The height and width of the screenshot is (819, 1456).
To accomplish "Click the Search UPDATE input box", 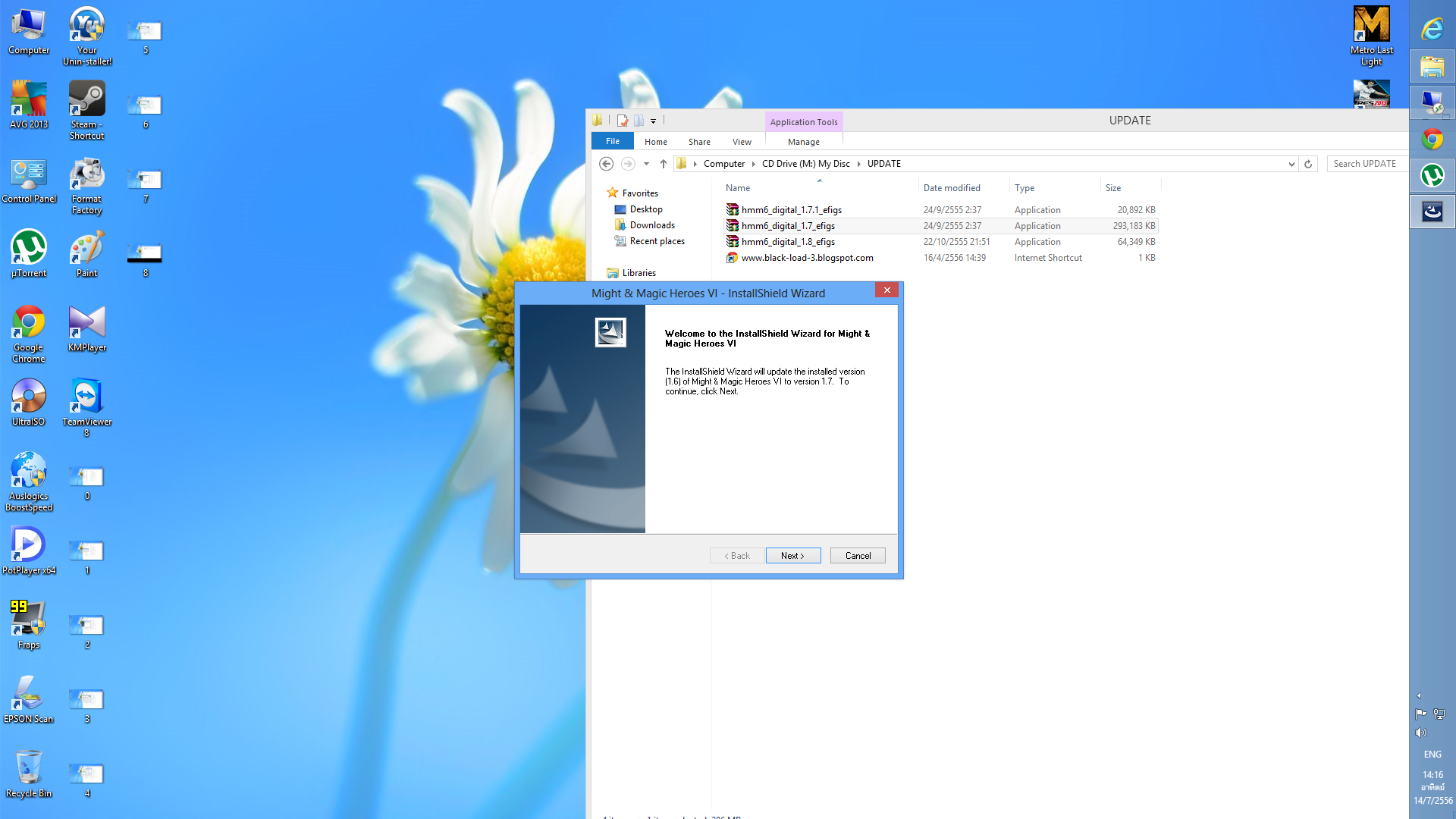I will point(1366,164).
